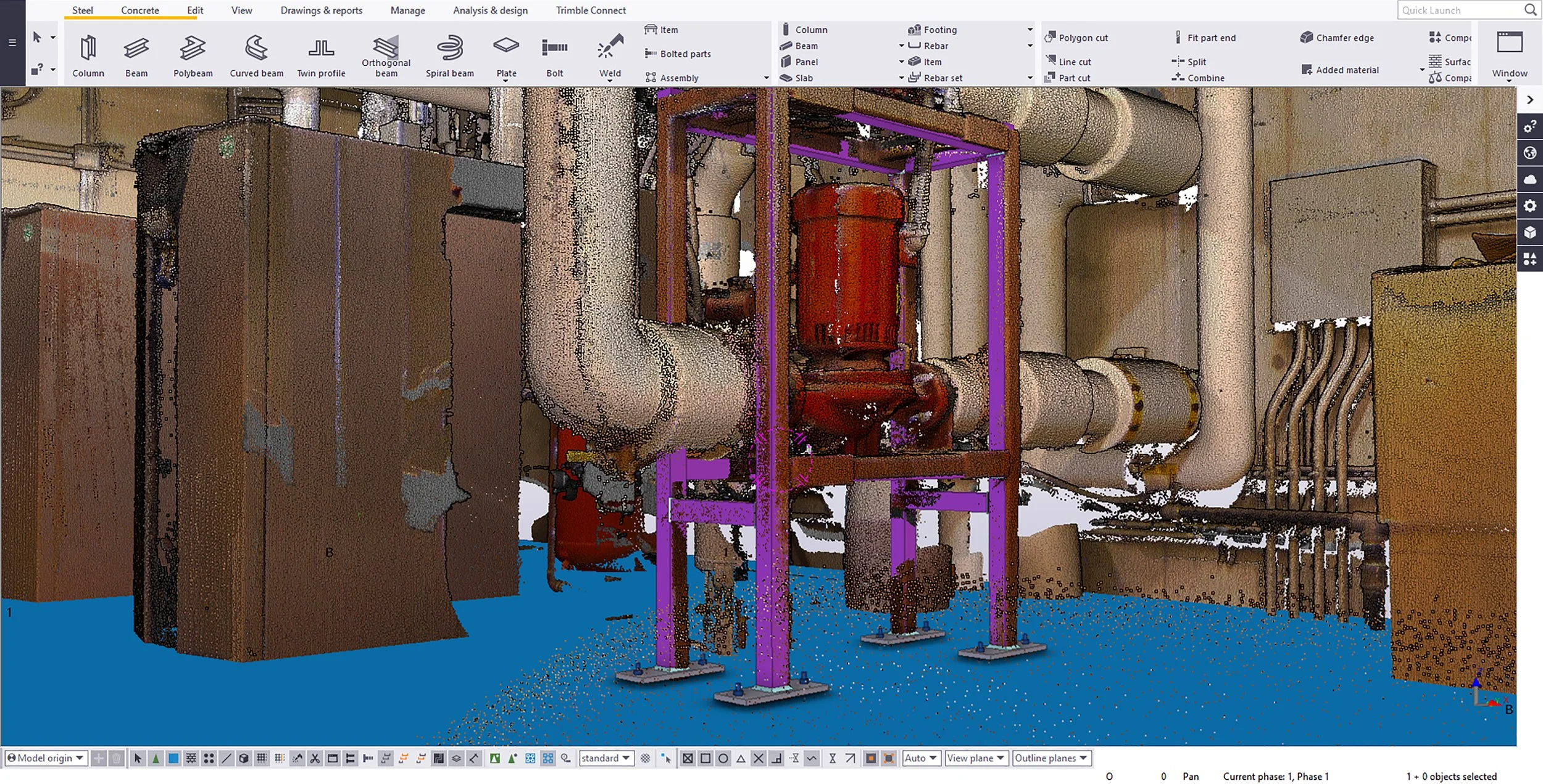Switch to the Drawings & reports tab

(x=321, y=10)
